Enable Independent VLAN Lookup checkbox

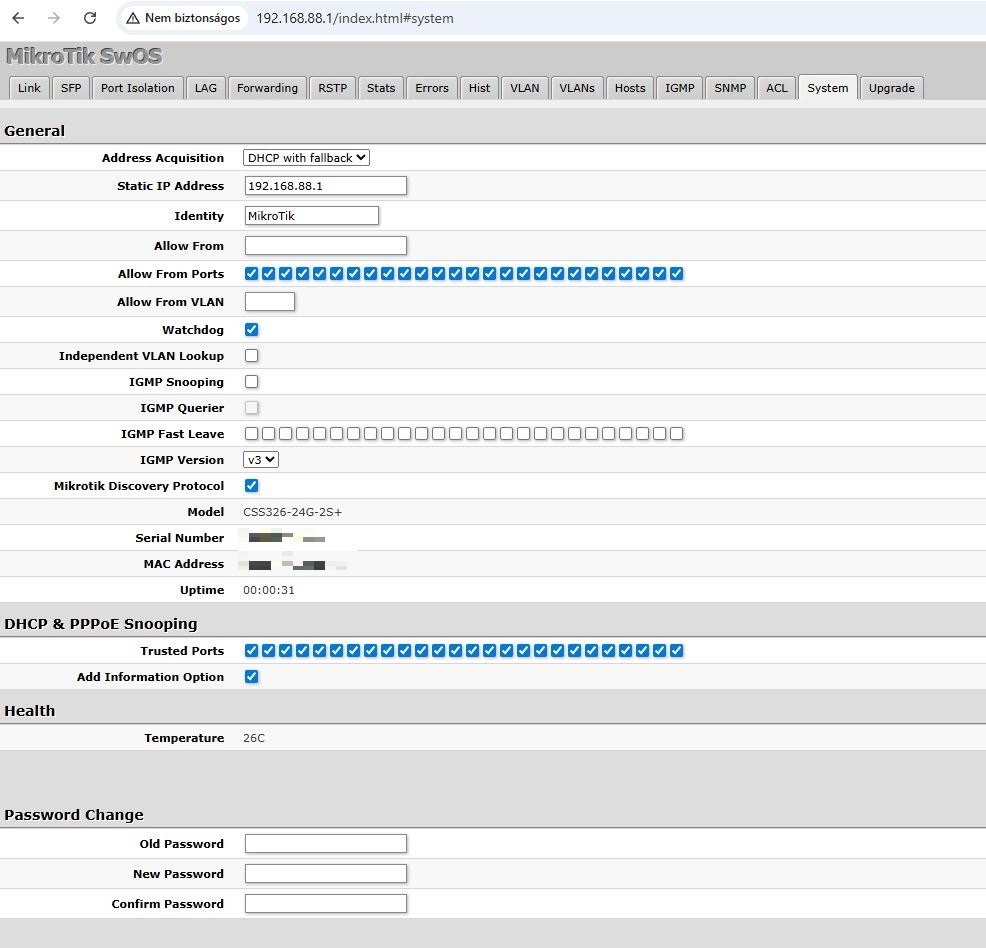(x=252, y=356)
